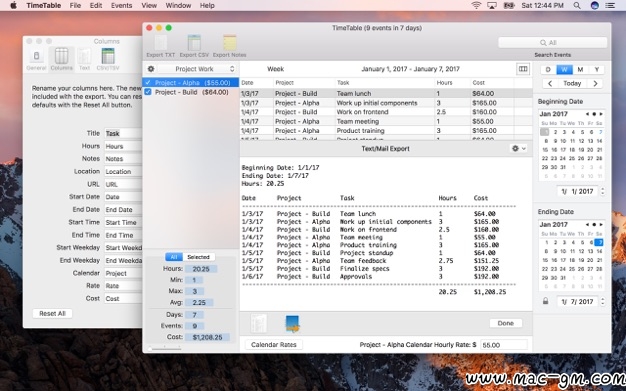Open the View menu
This screenshot has width=626, height=391.
tap(149, 6)
